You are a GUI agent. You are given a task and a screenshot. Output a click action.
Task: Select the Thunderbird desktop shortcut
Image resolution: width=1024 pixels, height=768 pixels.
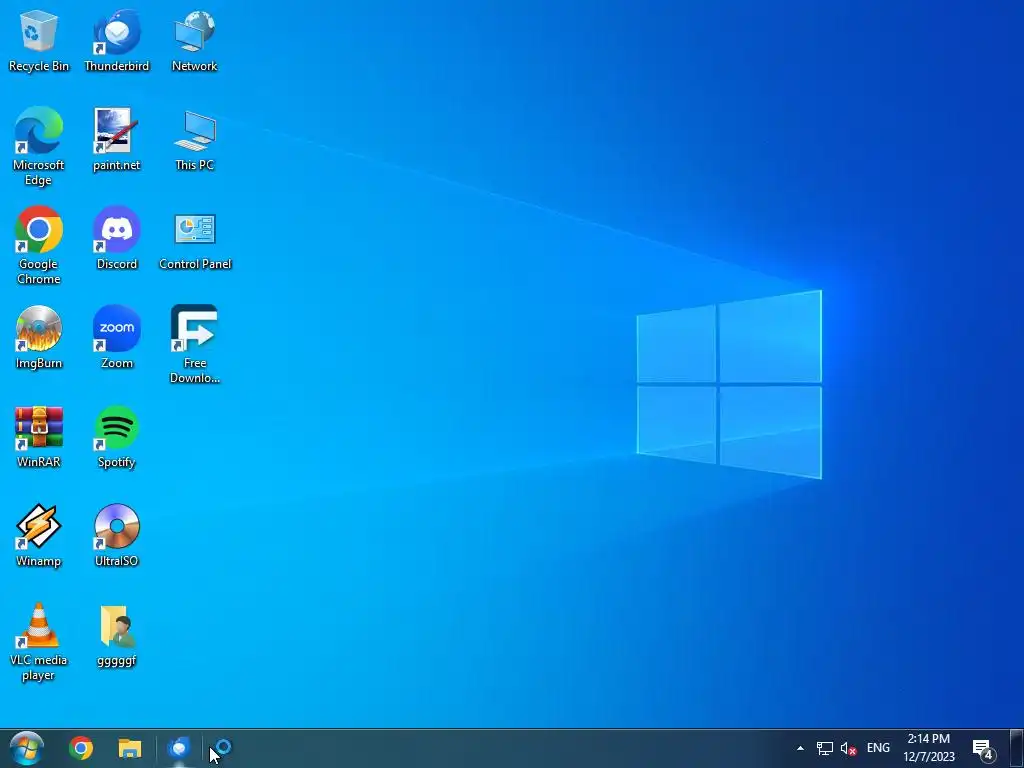click(116, 40)
